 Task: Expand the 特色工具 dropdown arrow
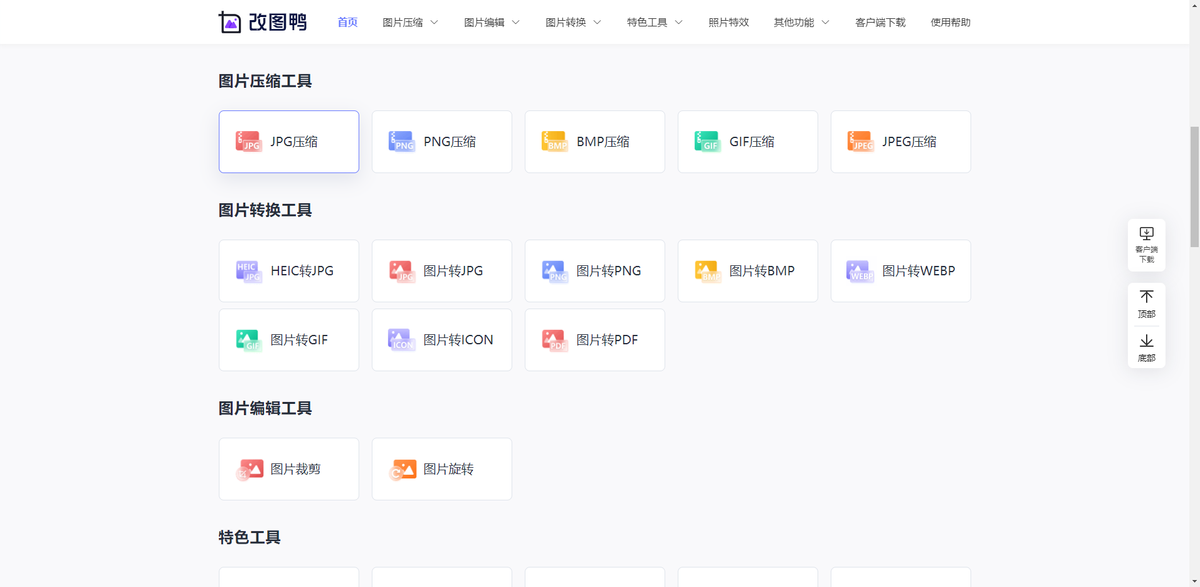pyautogui.click(x=678, y=22)
